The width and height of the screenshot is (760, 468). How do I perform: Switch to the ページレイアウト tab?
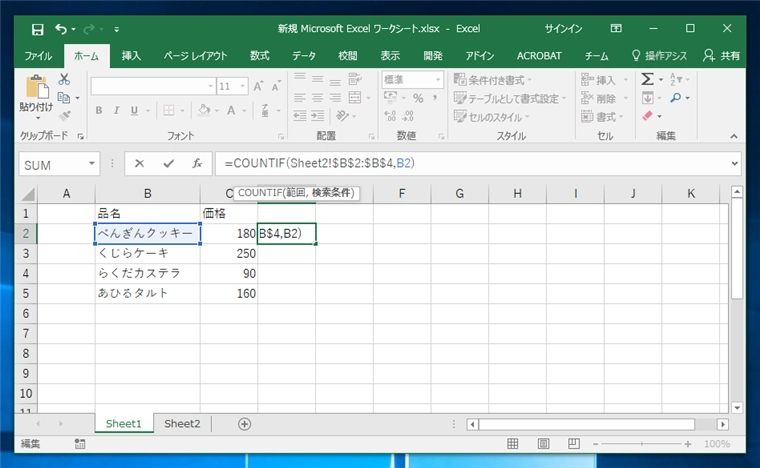[195, 56]
